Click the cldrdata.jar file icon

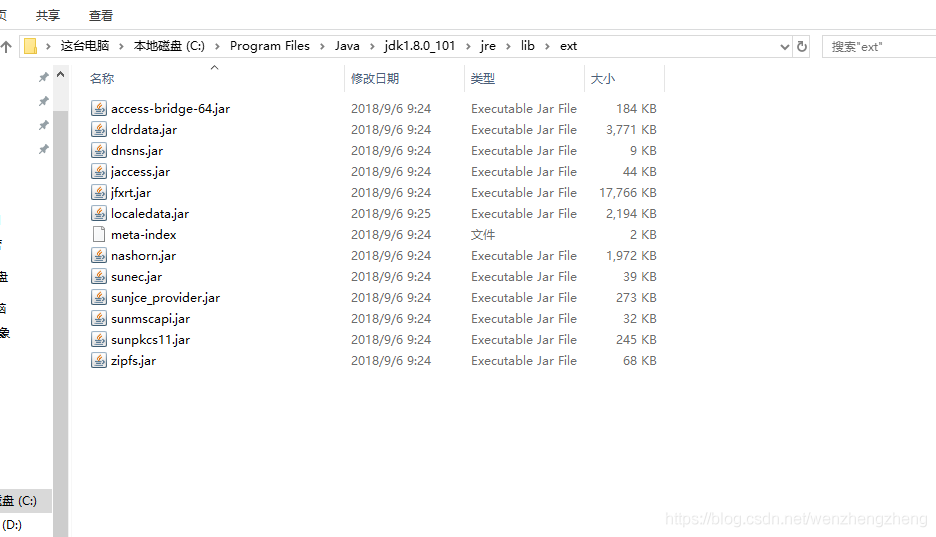(99, 129)
